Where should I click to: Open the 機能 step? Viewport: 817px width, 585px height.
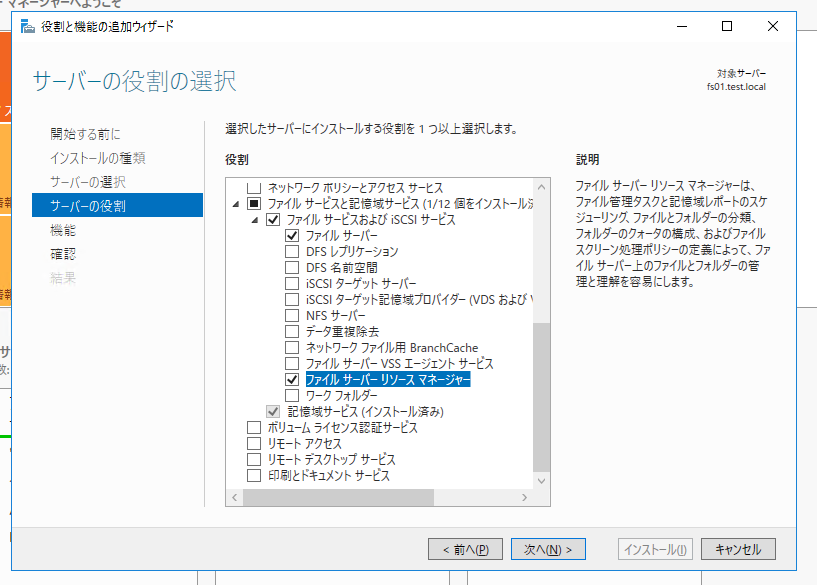pyautogui.click(x=63, y=230)
